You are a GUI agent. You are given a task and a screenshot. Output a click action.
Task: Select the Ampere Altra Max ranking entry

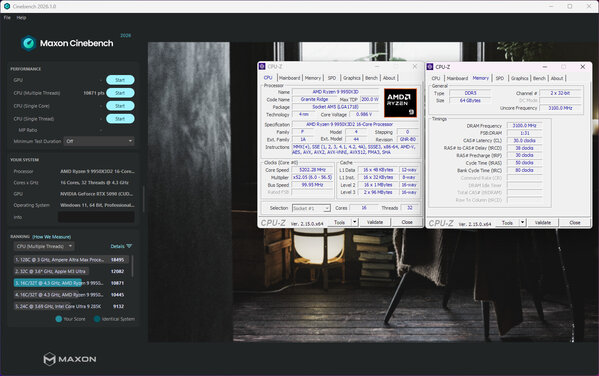pyautogui.click(x=71, y=260)
